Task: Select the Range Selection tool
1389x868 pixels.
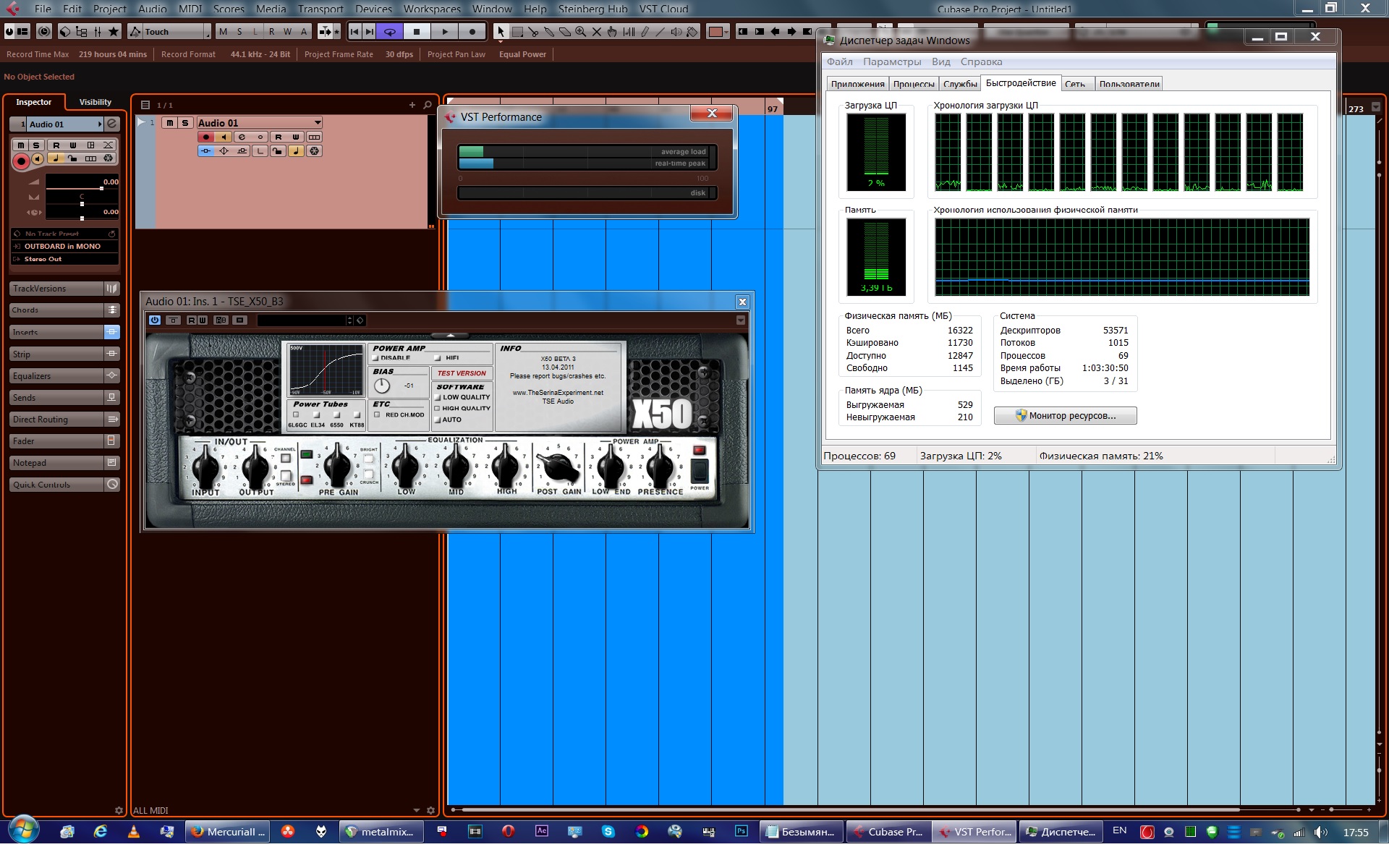Action: [x=517, y=32]
